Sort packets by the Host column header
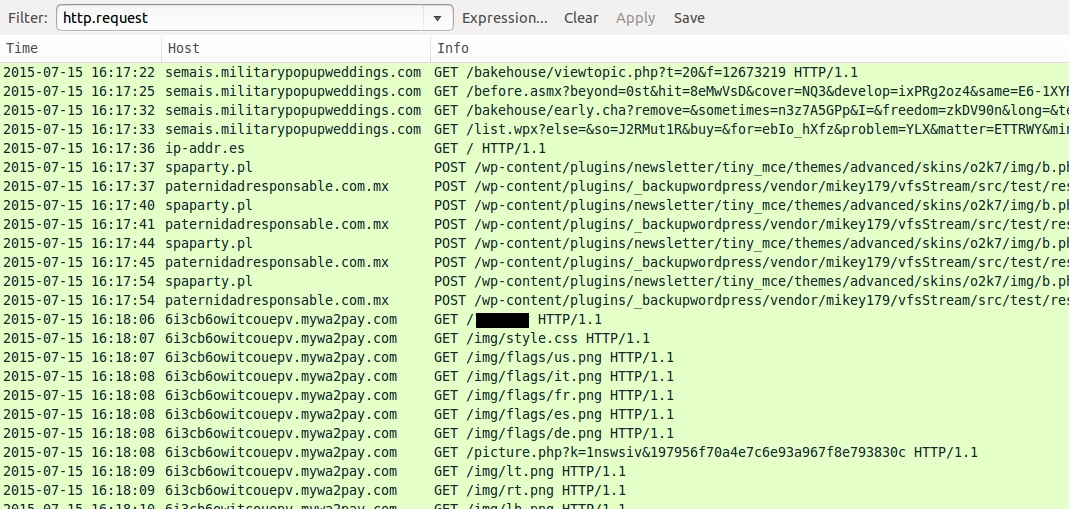The height and width of the screenshot is (509, 1069). pyautogui.click(x=295, y=48)
